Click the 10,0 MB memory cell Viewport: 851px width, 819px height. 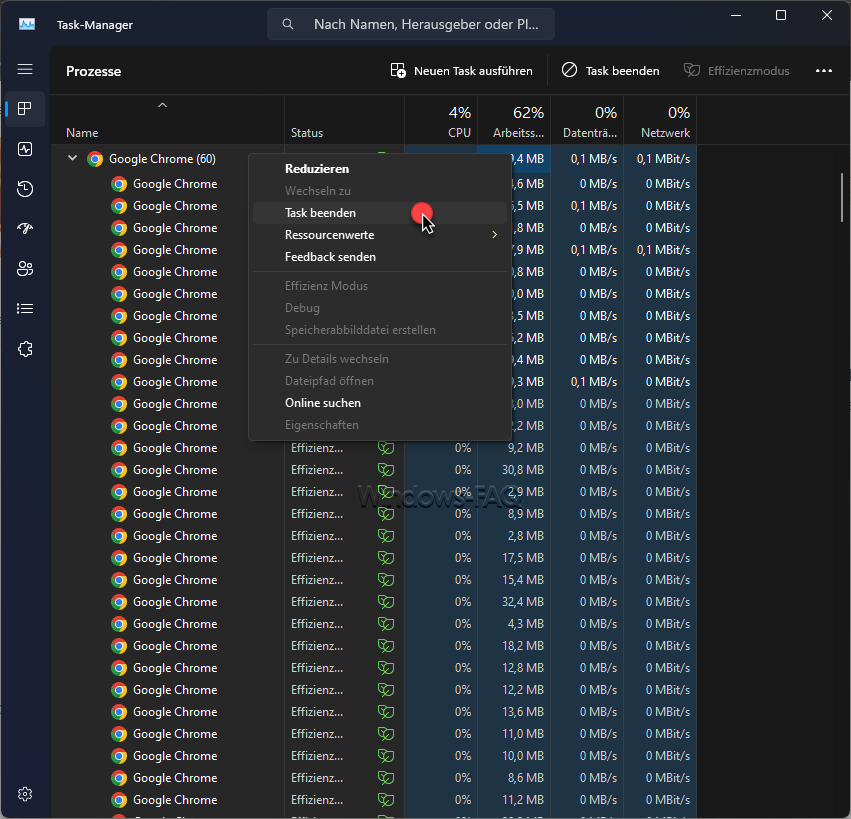514,756
